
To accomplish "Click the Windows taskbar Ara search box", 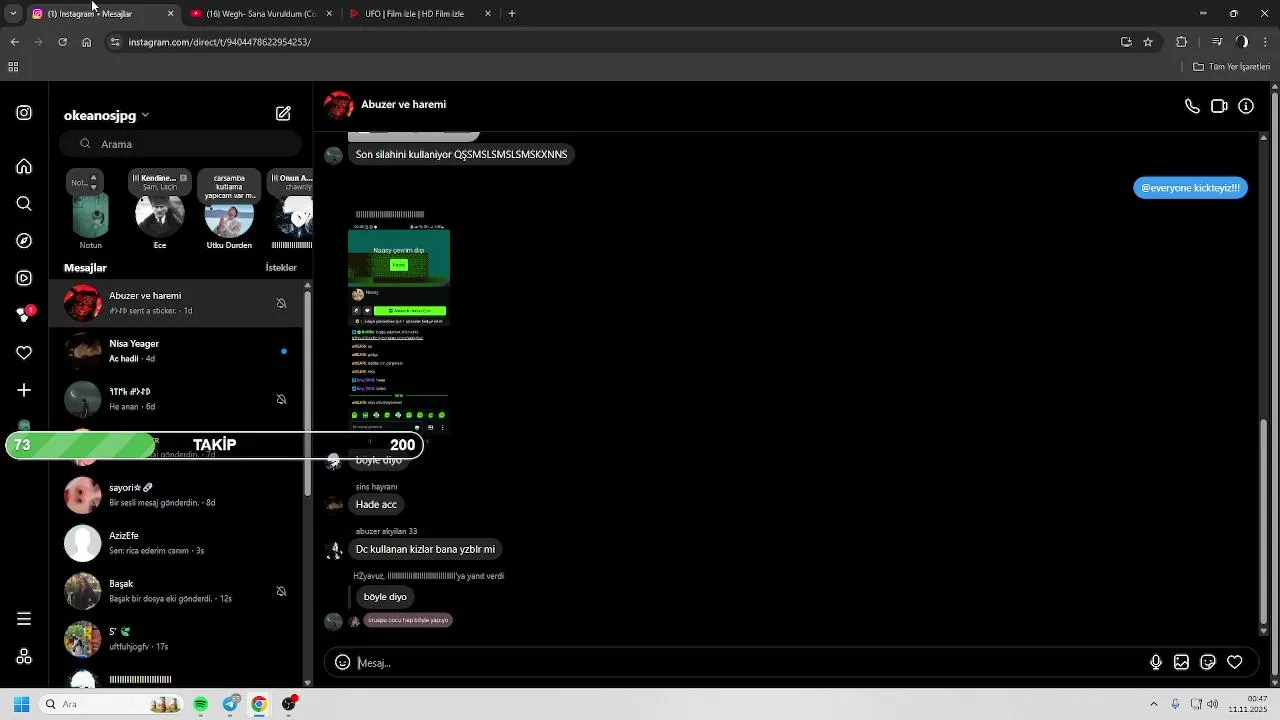I will pyautogui.click(x=112, y=704).
